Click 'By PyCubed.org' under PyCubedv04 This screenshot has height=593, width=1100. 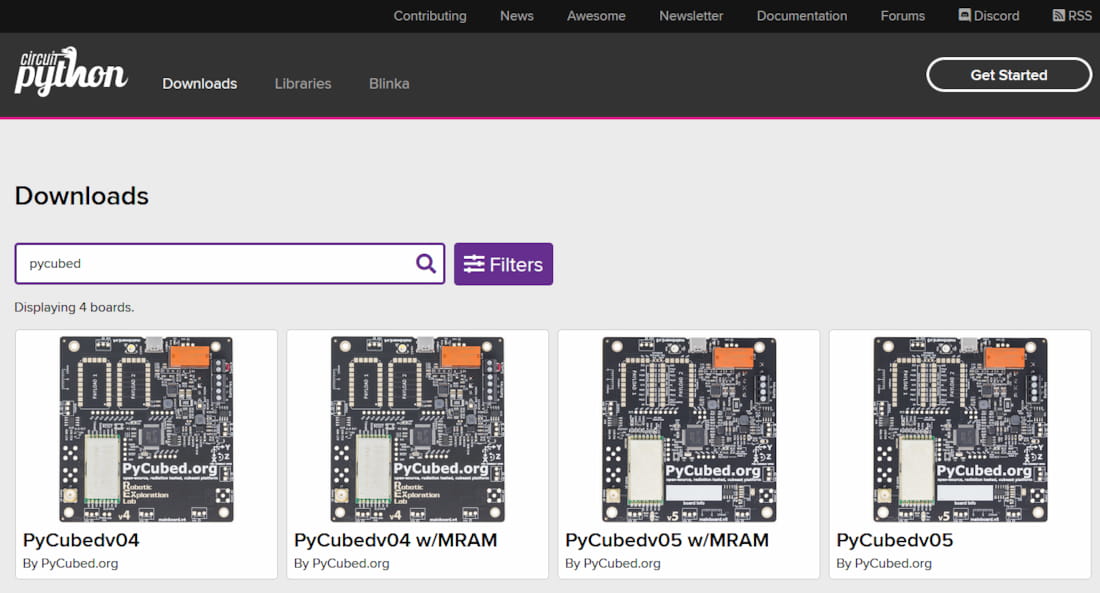[x=70, y=564]
